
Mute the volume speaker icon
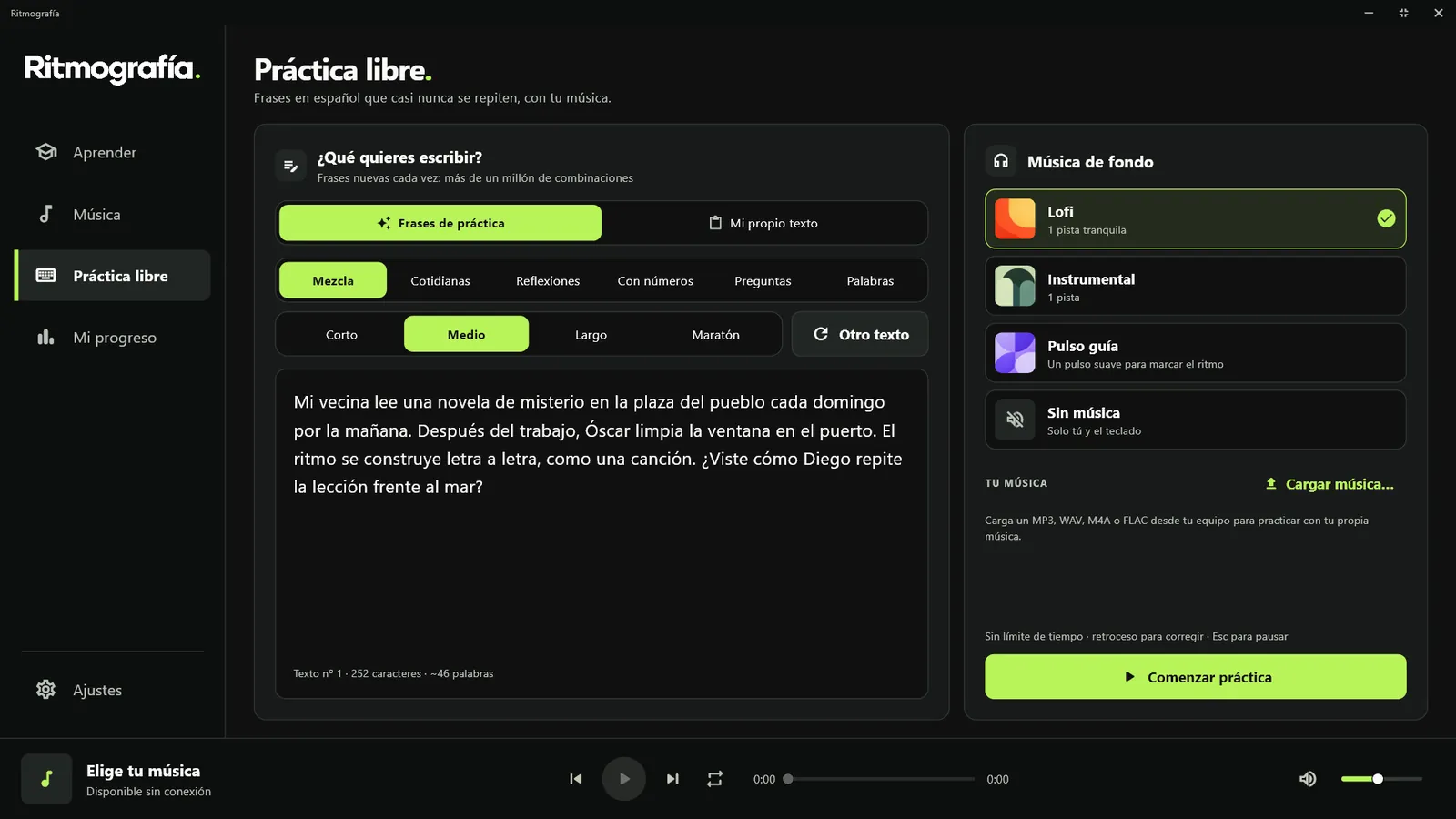[1308, 779]
